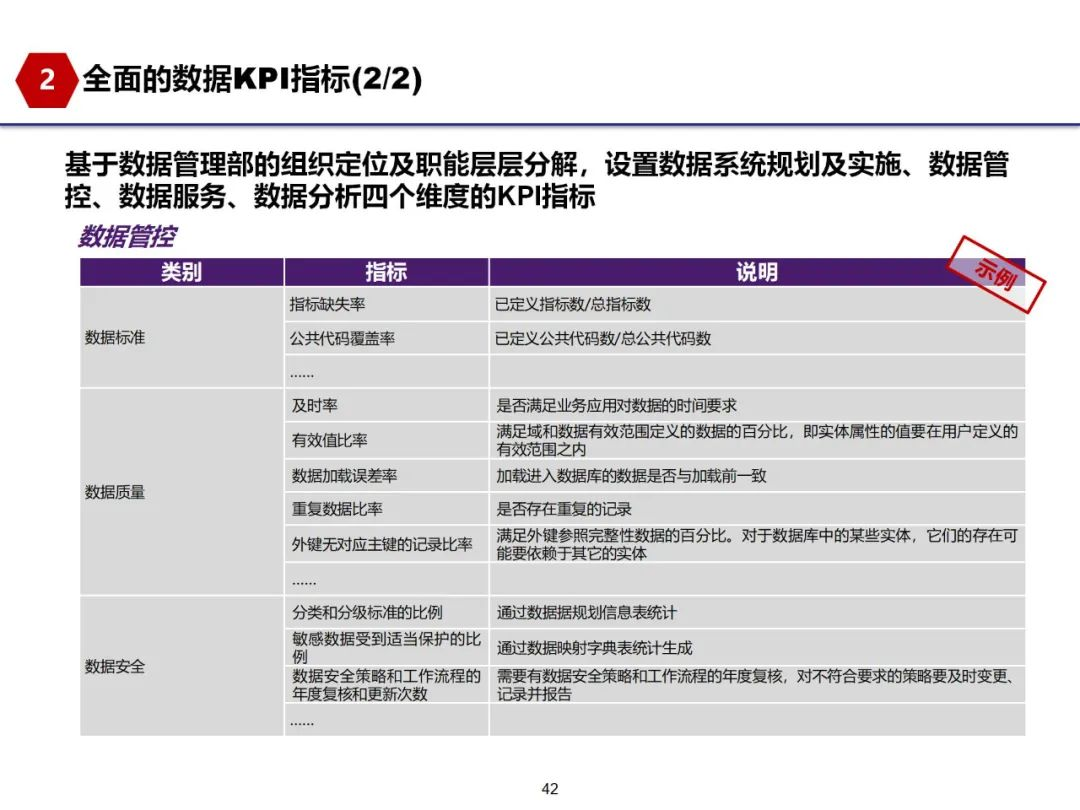The width and height of the screenshot is (1080, 810).
Task: Click the 指标 column header
Action: point(386,272)
